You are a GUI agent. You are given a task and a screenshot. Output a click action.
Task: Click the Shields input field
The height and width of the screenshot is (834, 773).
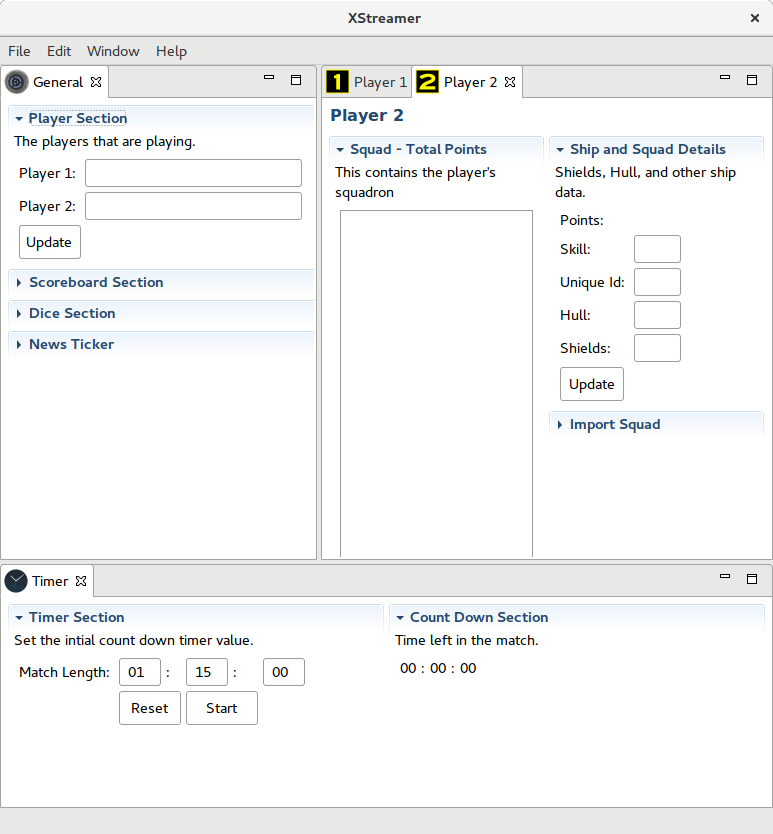tap(657, 348)
